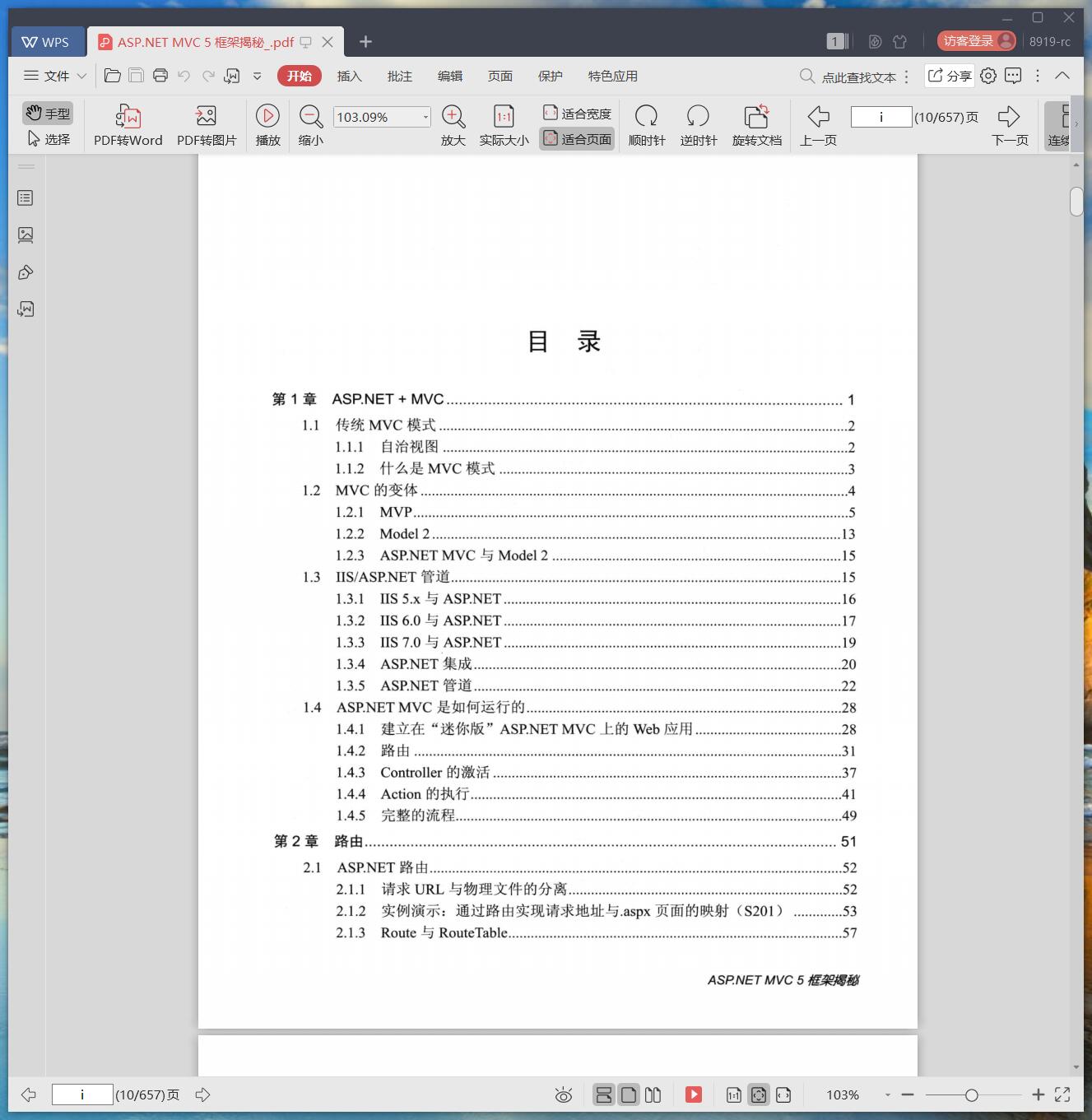Toggle continuous scrolling in status bar
This screenshot has width=1092, height=1120.
[x=604, y=1094]
